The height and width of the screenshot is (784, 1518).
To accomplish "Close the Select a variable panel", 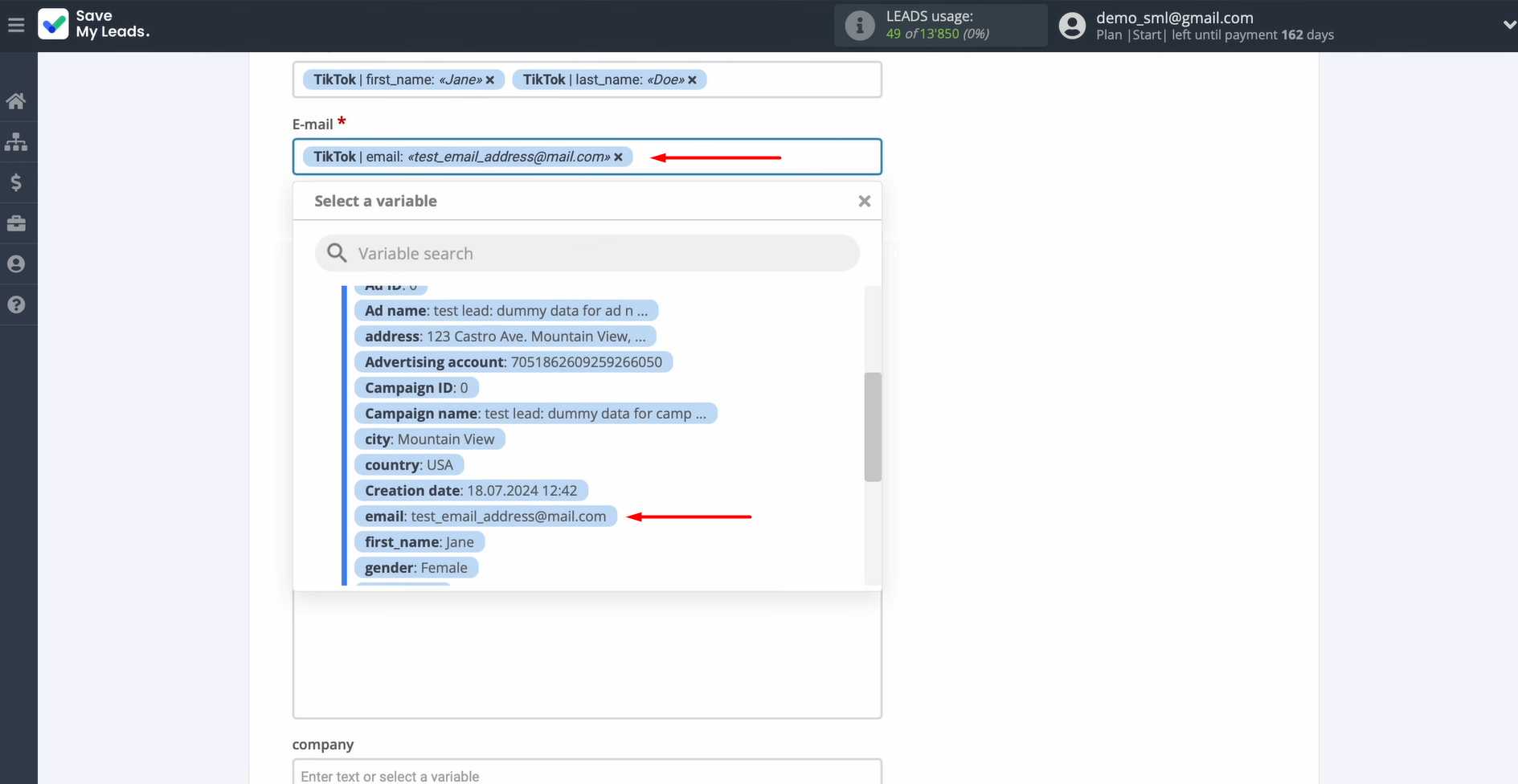I will (864, 202).
